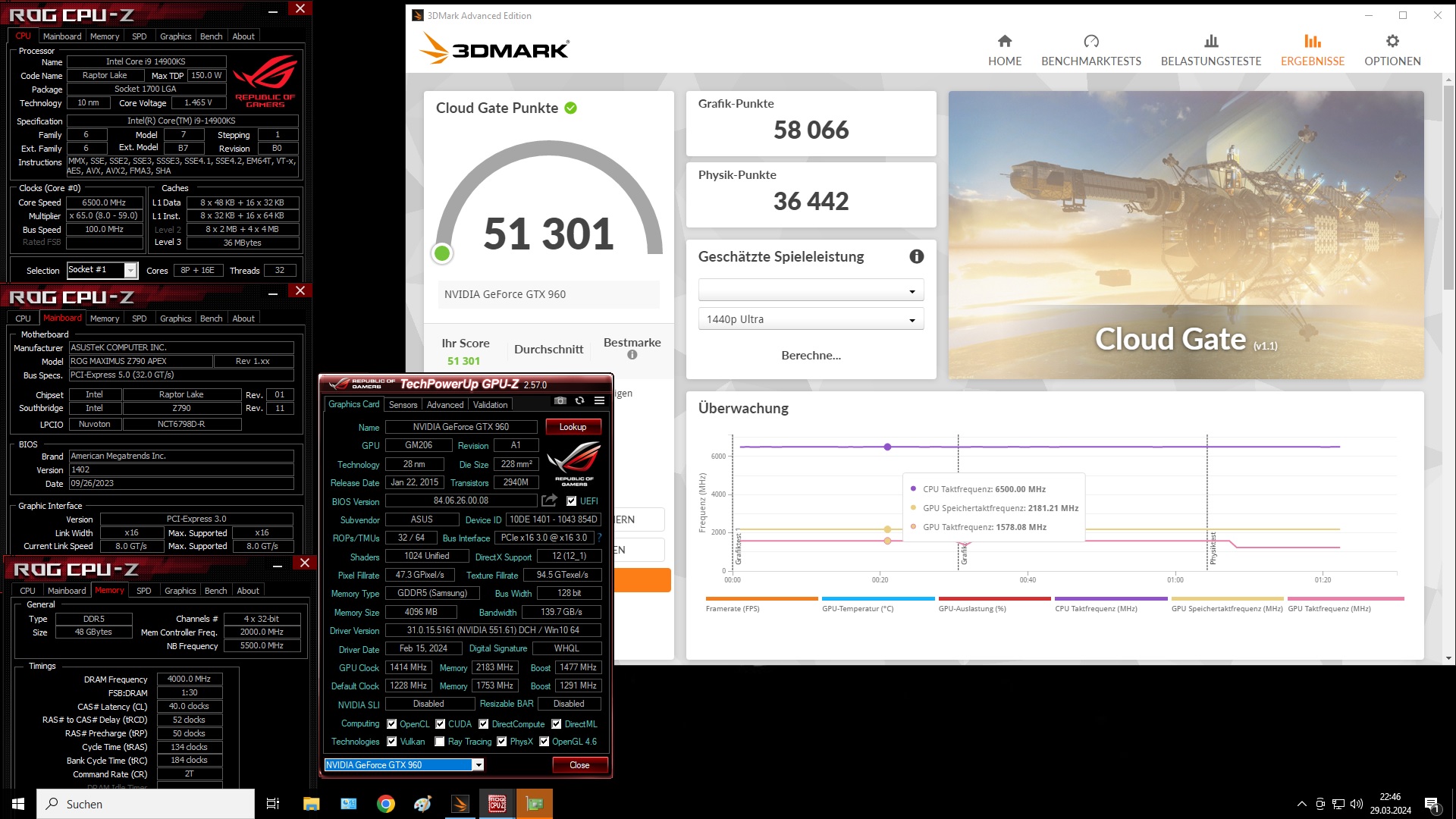
Task: Toggle the Ray Tracing checkbox
Action: pos(440,742)
